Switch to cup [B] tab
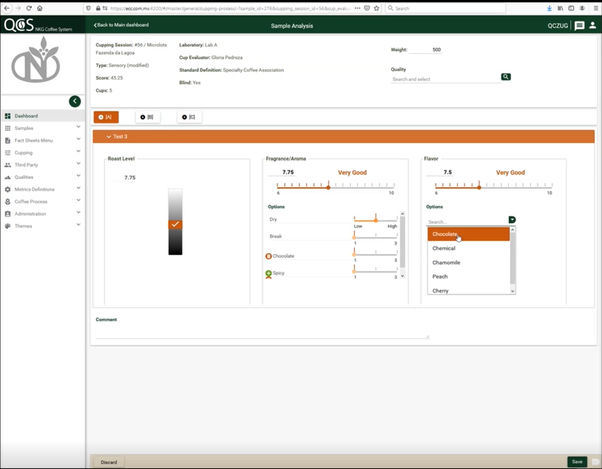Image resolution: width=602 pixels, height=469 pixels. pyautogui.click(x=148, y=117)
